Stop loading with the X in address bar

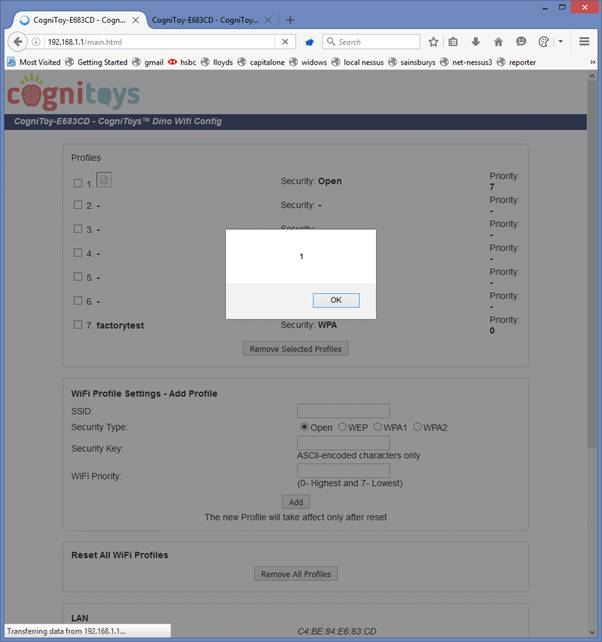tap(285, 42)
